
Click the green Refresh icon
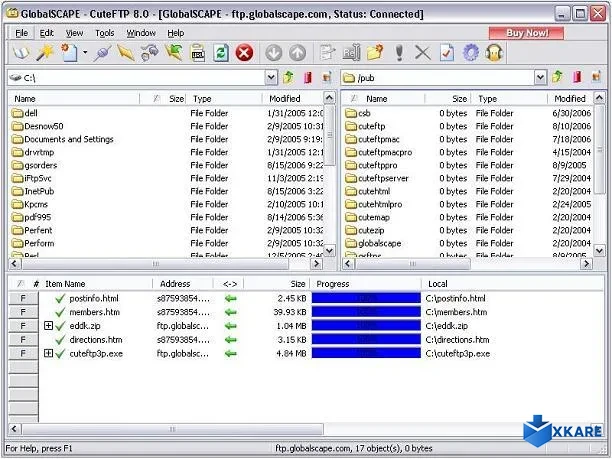[x=221, y=53]
